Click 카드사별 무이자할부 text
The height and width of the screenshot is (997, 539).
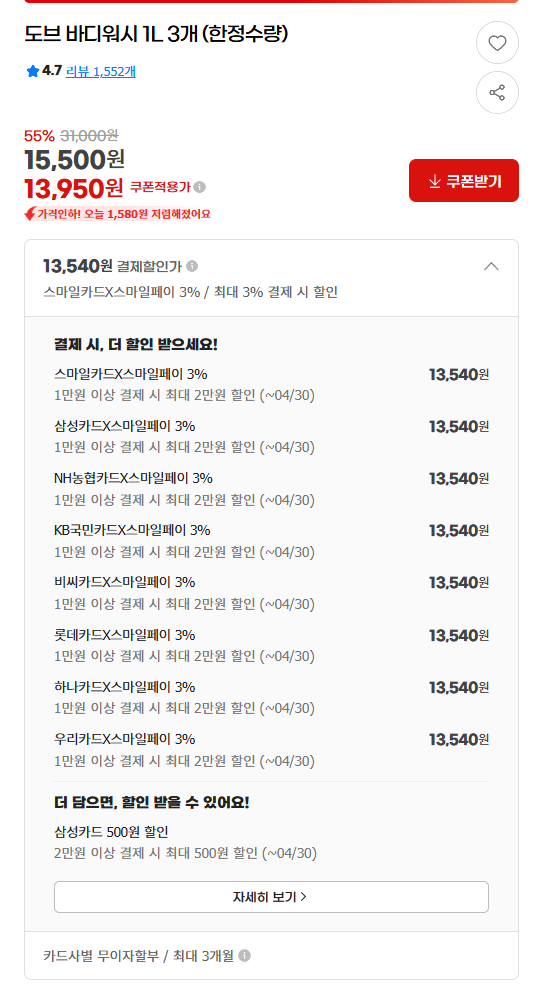[x=100, y=955]
